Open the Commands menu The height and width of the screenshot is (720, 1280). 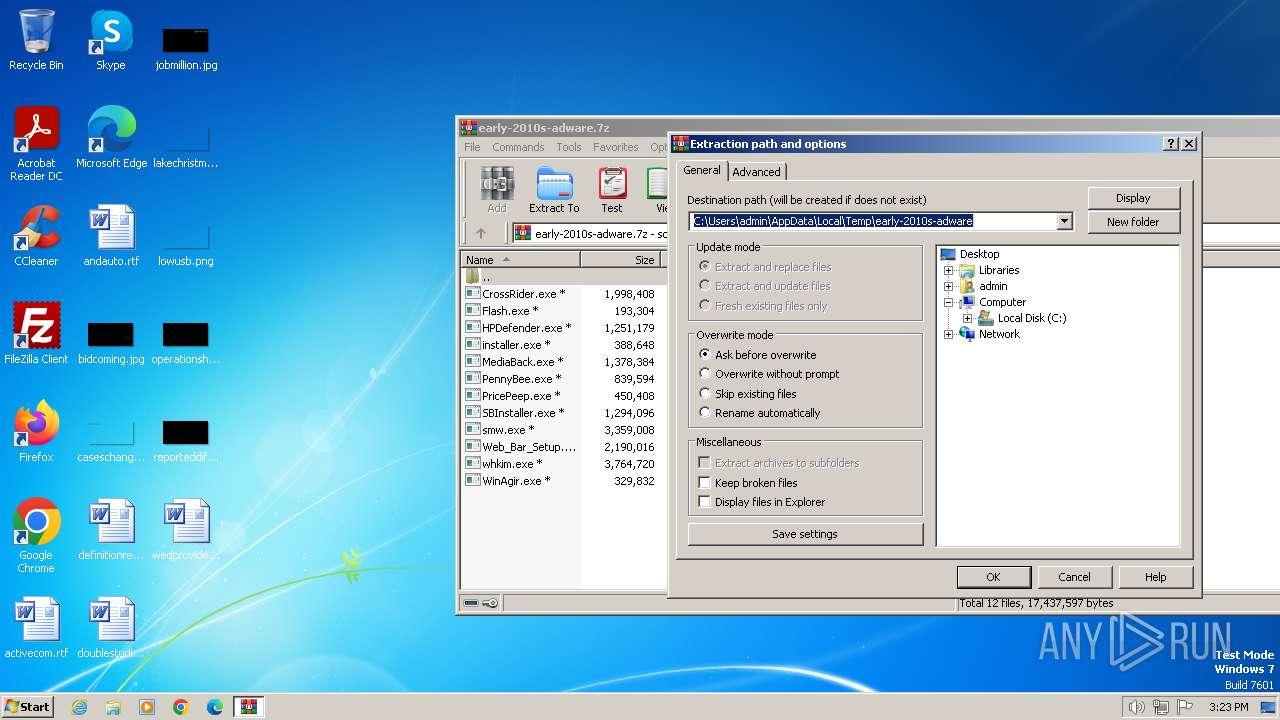518,147
